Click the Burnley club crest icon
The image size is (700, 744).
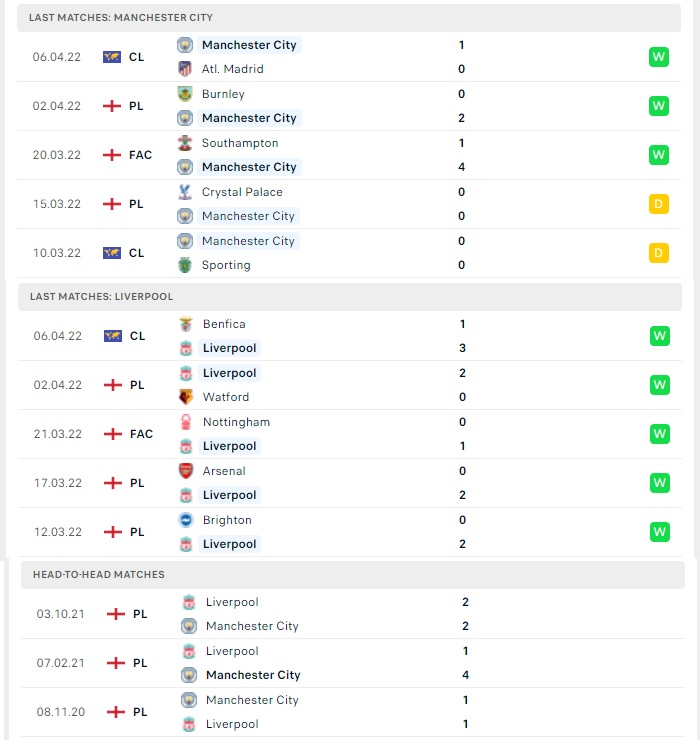(x=185, y=94)
